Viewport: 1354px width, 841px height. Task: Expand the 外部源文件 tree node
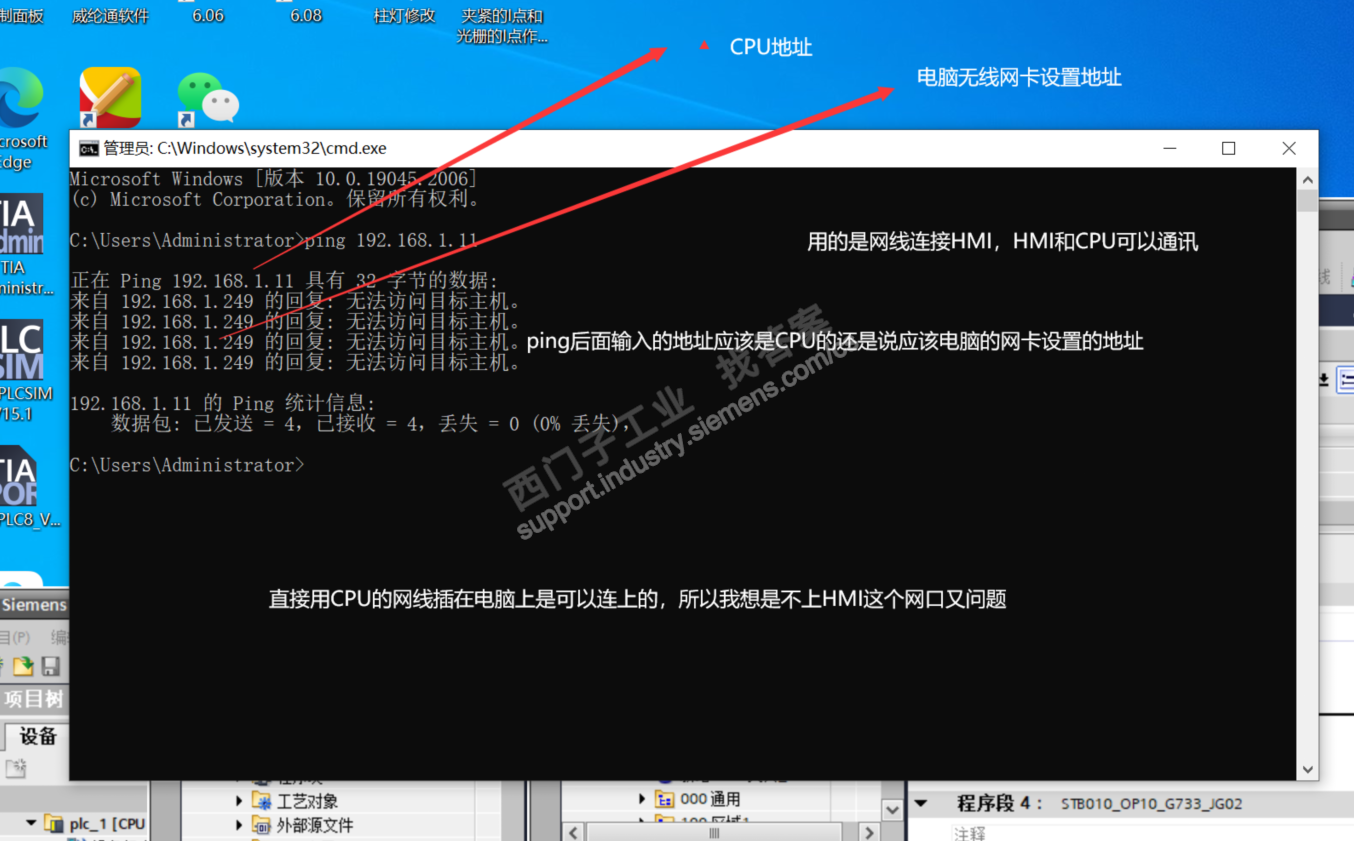point(239,825)
